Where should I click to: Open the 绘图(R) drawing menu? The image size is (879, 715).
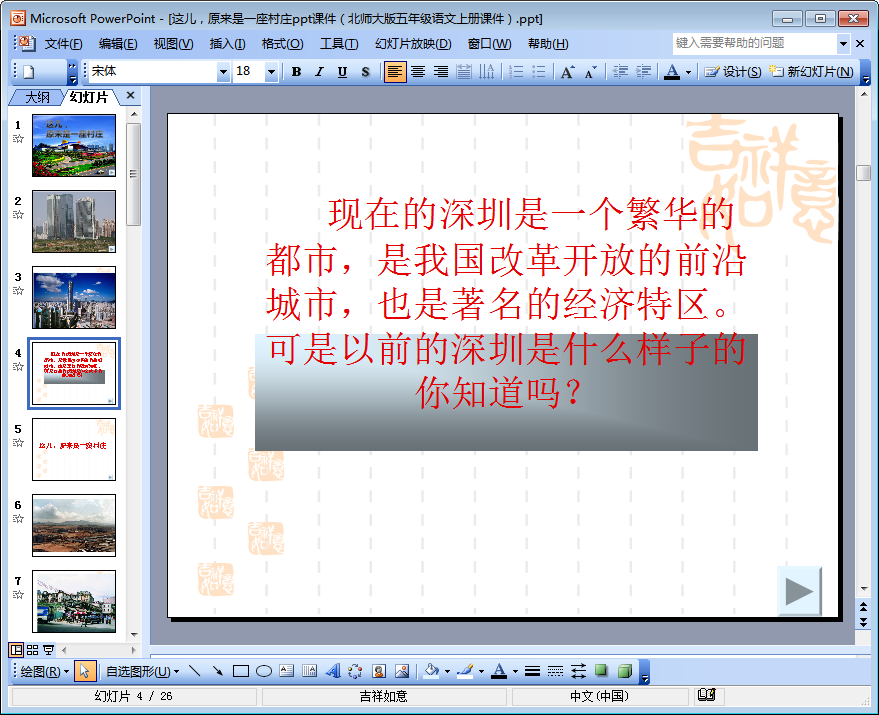coord(44,671)
